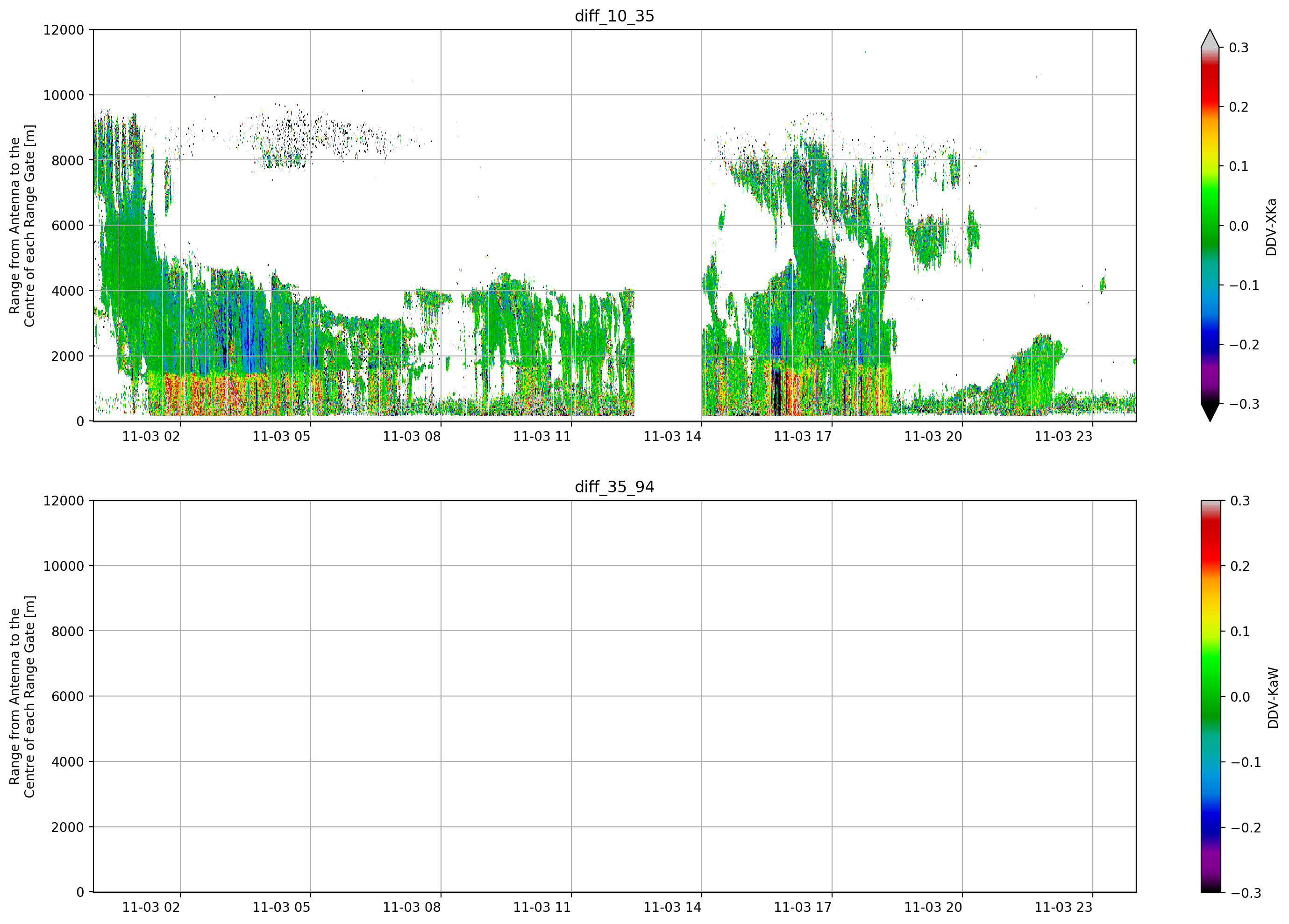This screenshot has width=1289, height=924.
Task: Click '11-03 02' time label under diff_10_35
Action: [x=151, y=436]
